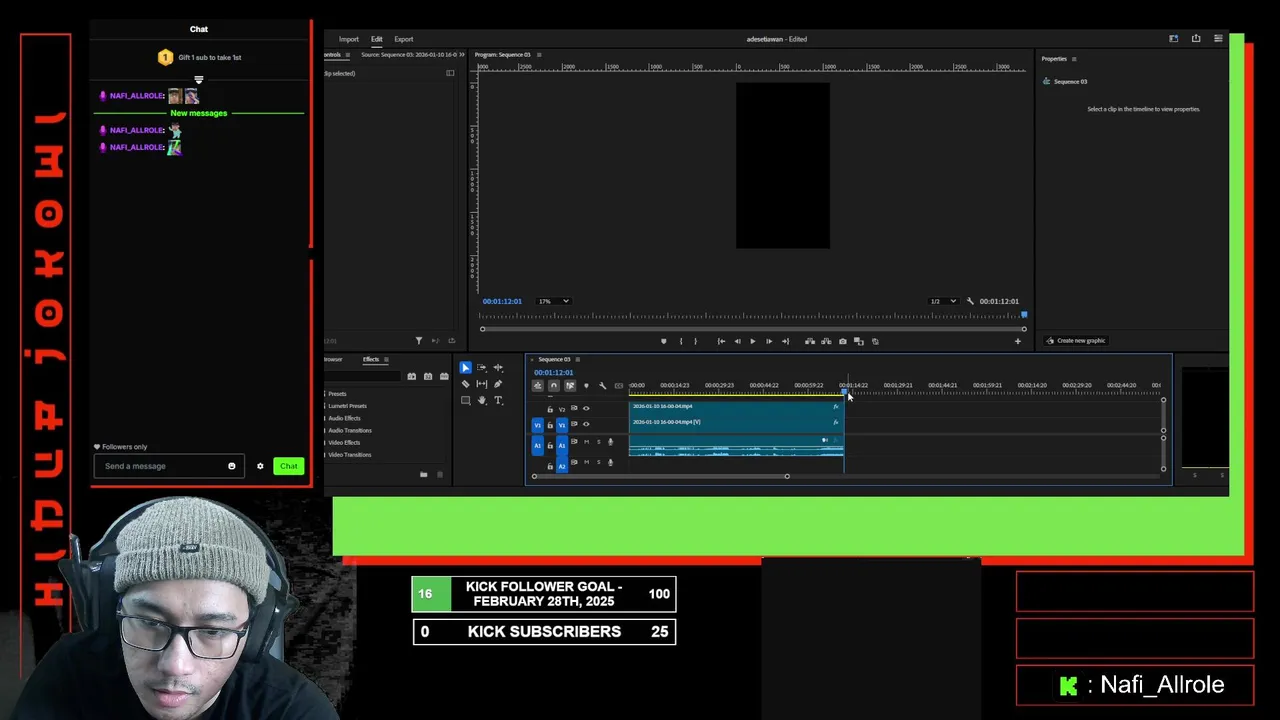Click Create new graphic button
1280x720 pixels.
tap(1076, 341)
